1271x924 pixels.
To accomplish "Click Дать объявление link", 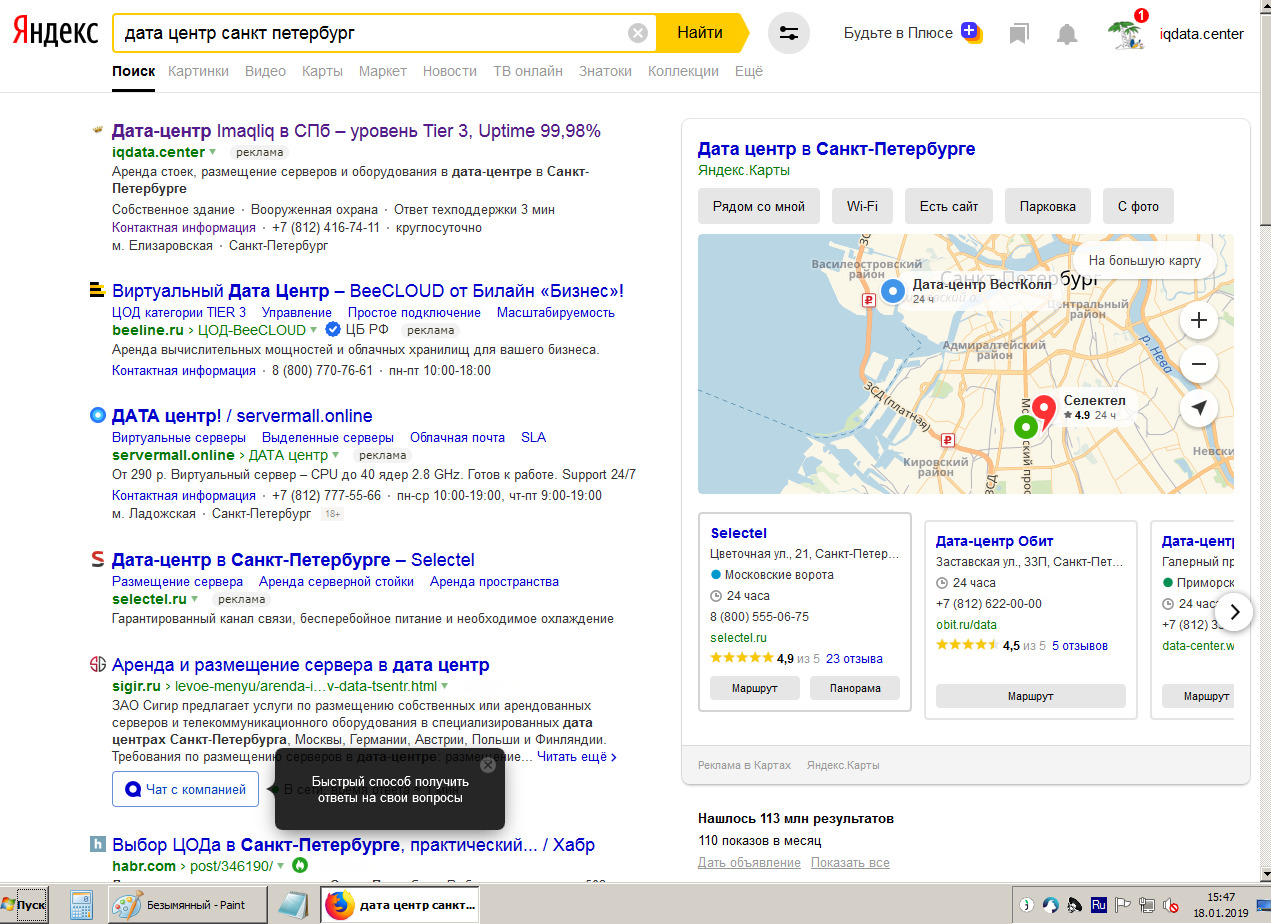I will (749, 863).
